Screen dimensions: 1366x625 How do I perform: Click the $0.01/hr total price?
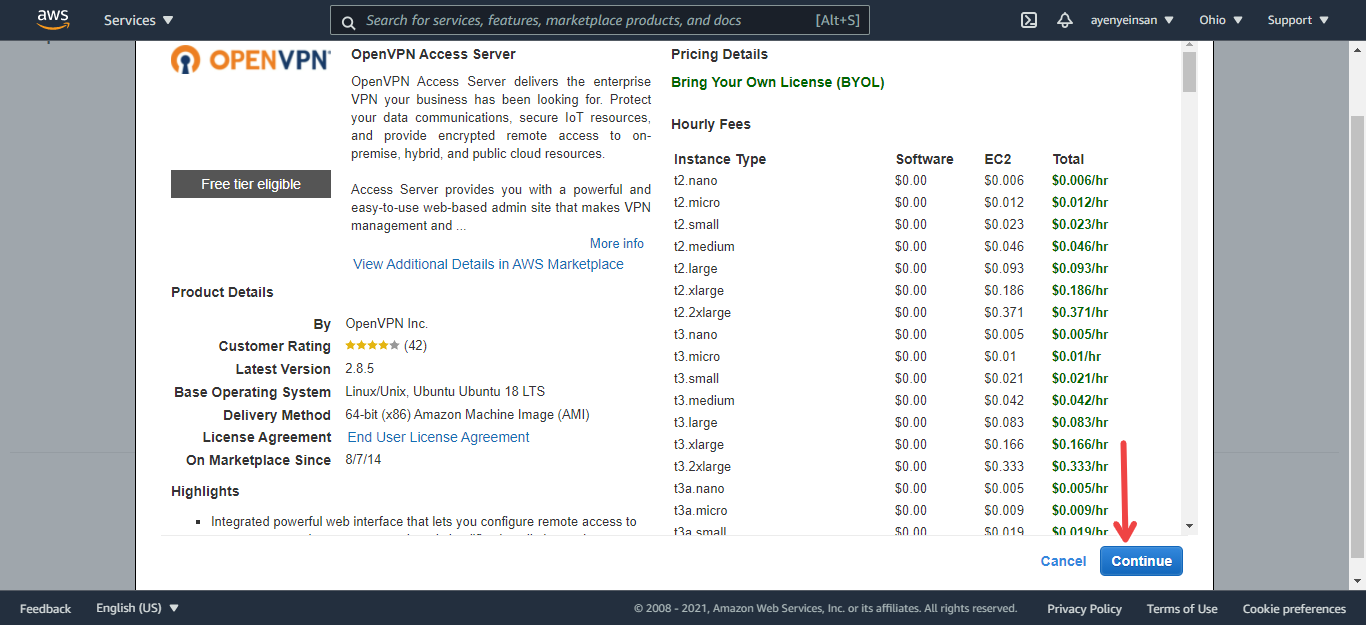[1076, 357]
